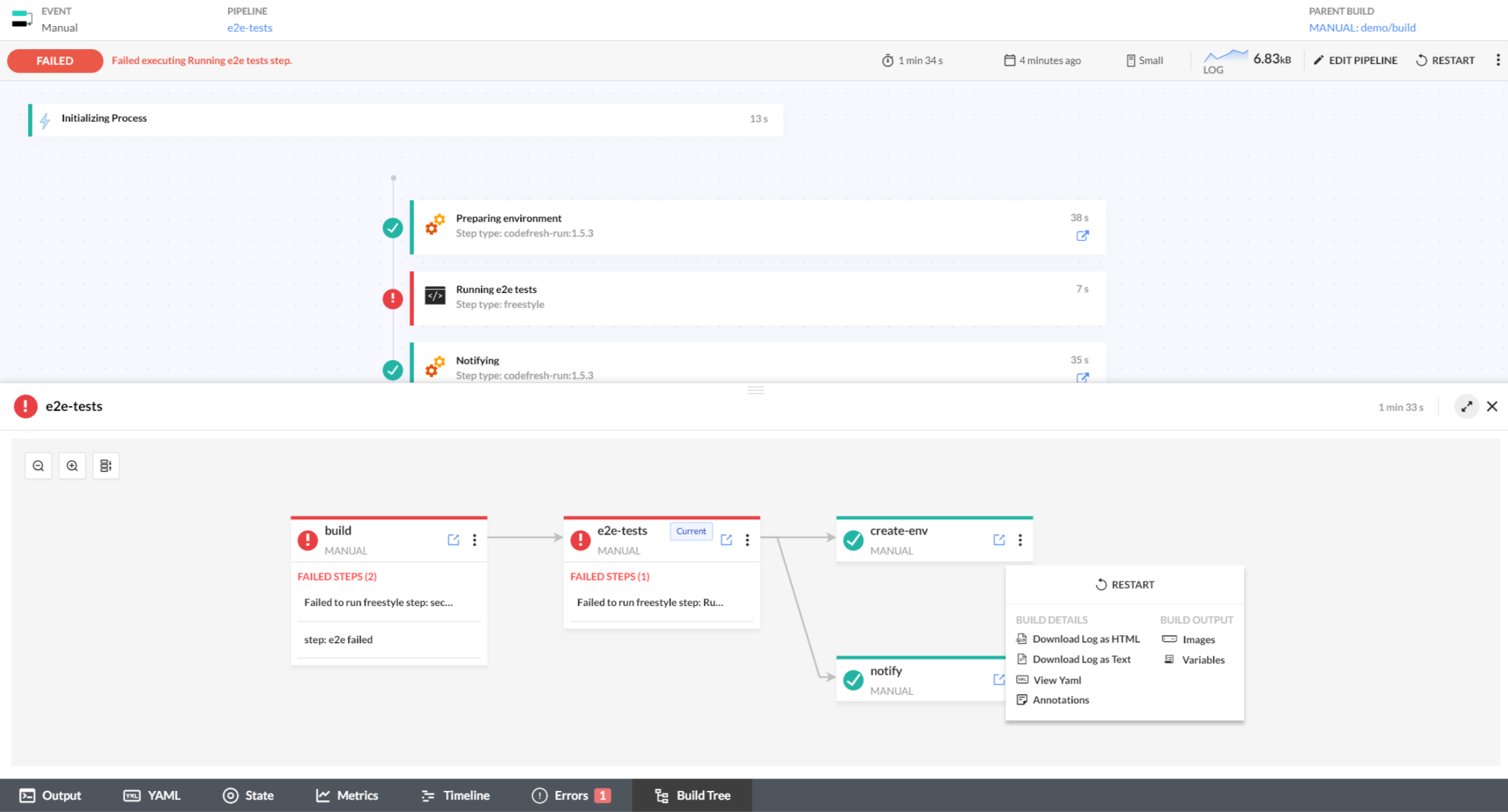Open three-dot menu on build node
This screenshot has height=812, width=1508.
475,539
